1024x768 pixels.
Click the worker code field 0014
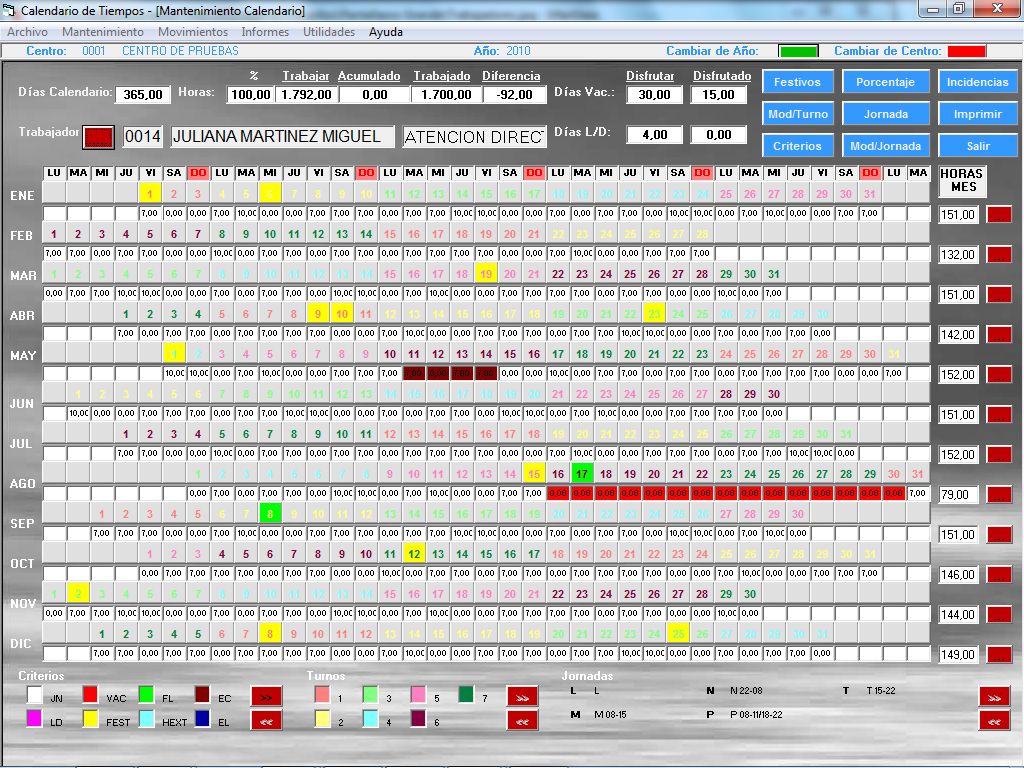(143, 137)
